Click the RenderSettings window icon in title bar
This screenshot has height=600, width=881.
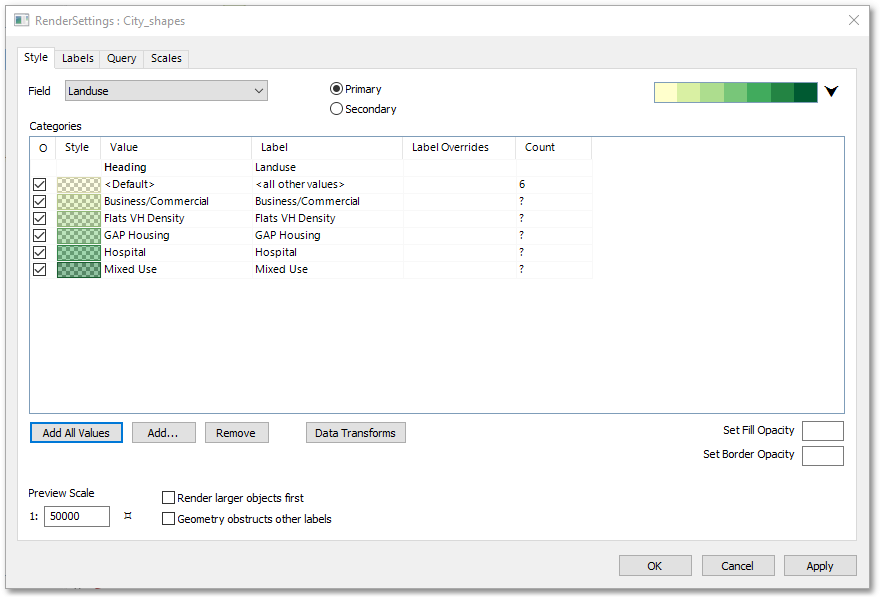tap(21, 20)
